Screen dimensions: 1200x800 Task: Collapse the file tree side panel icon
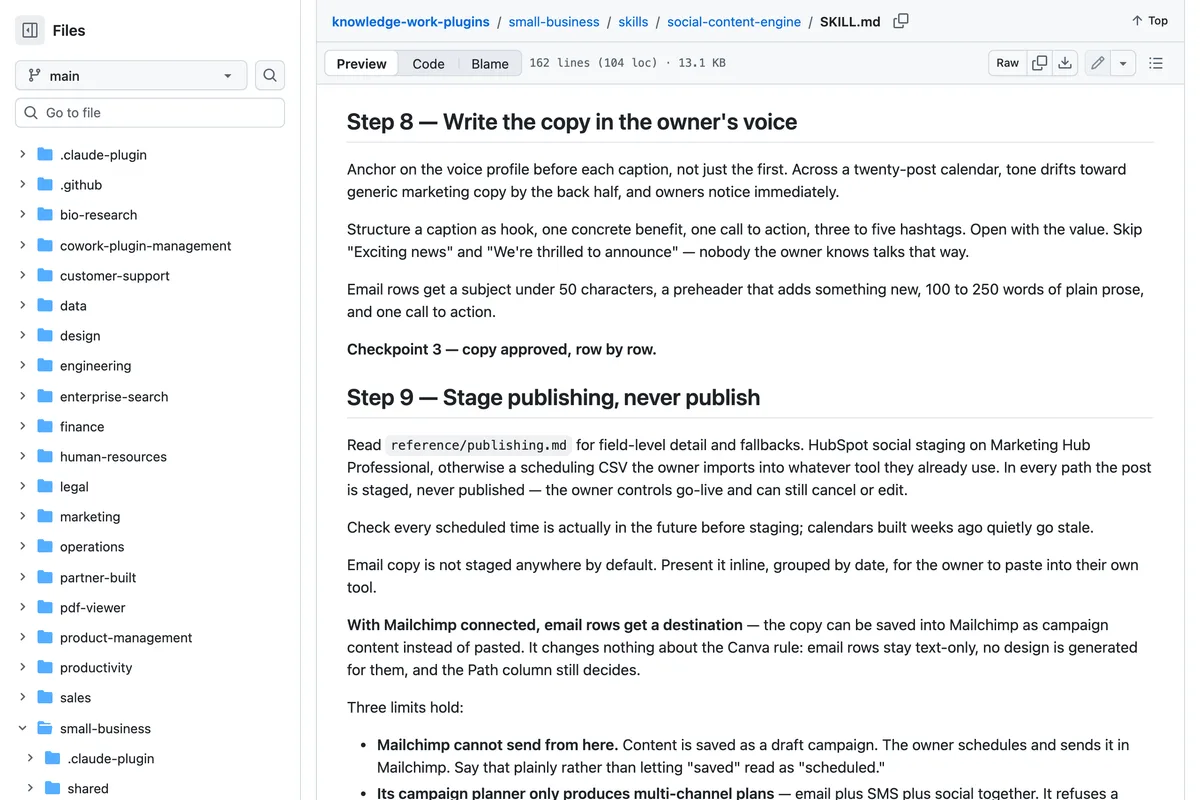(x=30, y=30)
